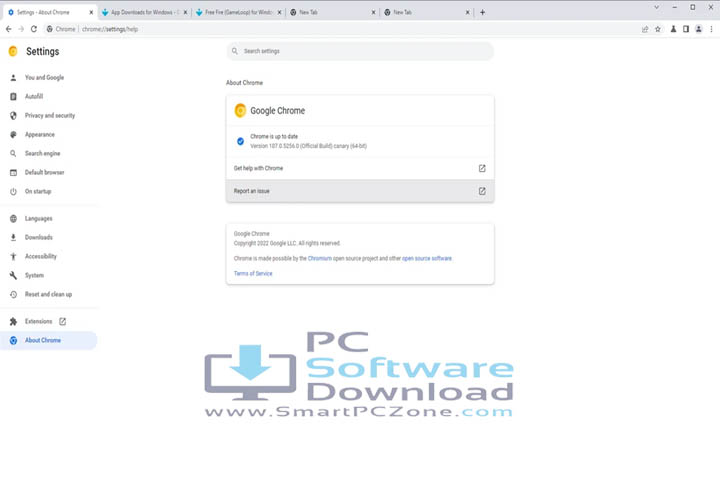Click the Get help with Chrome row

360,168
